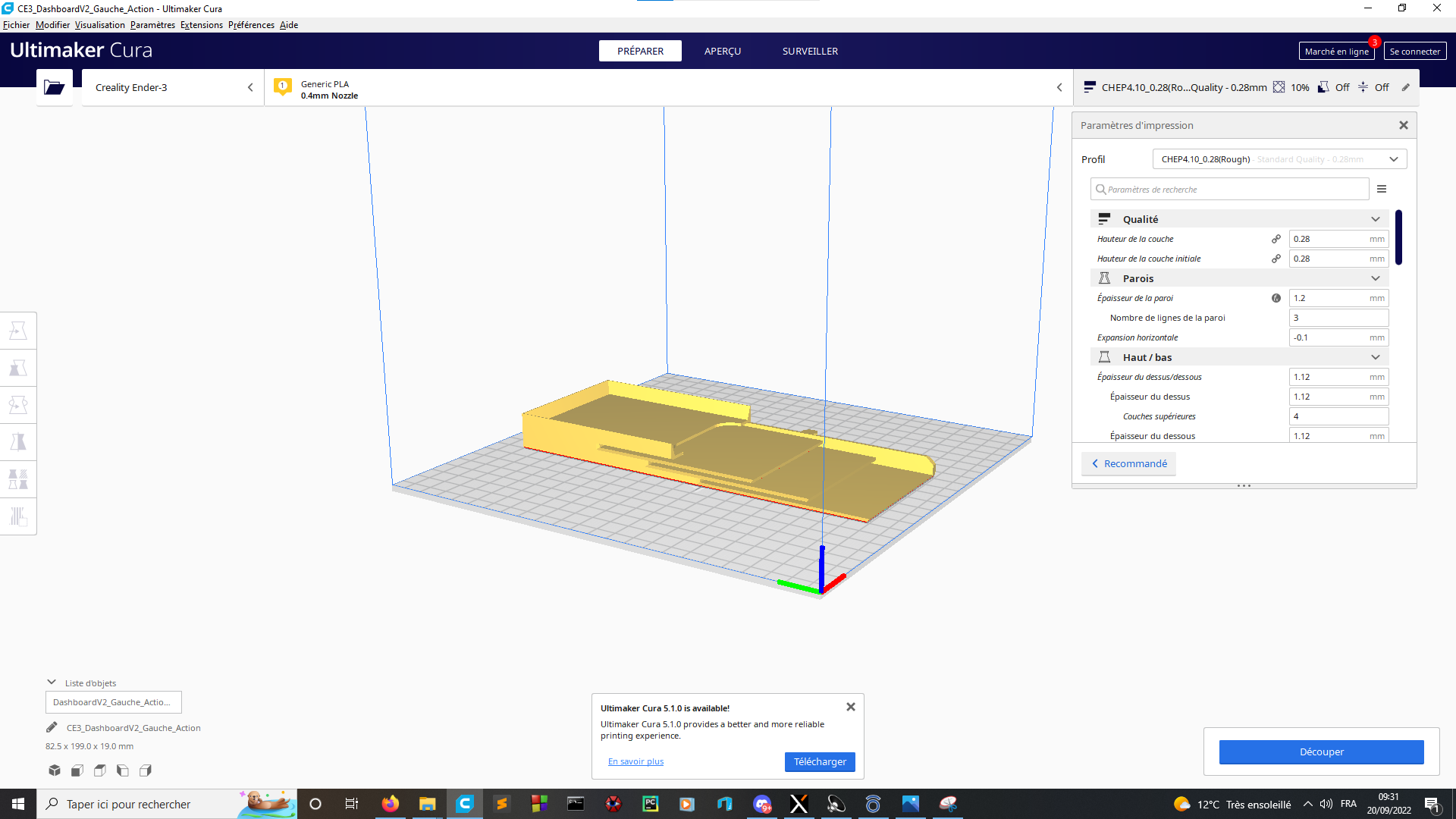Open Sublime Text from the taskbar

click(x=502, y=804)
